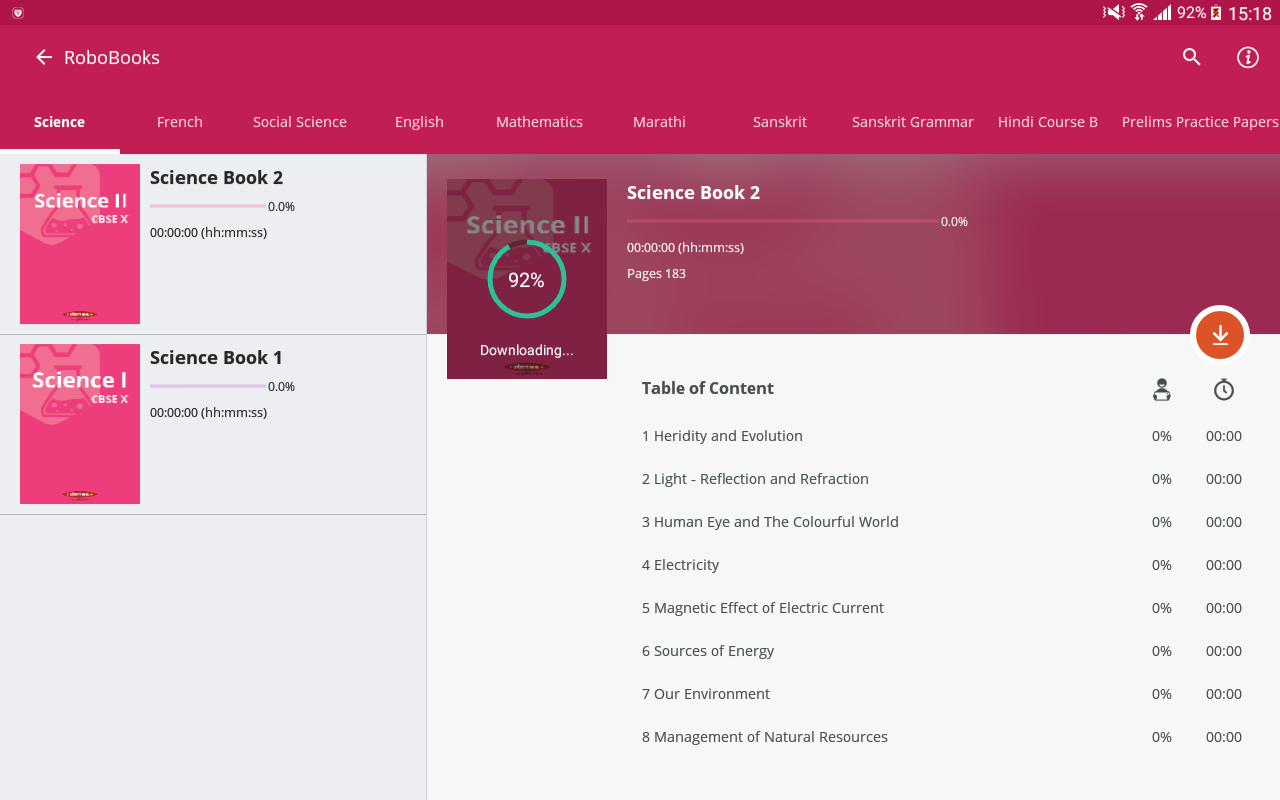Tap the muted sound icon in status bar
Screen dimensions: 1280x800
(x=1113, y=12)
